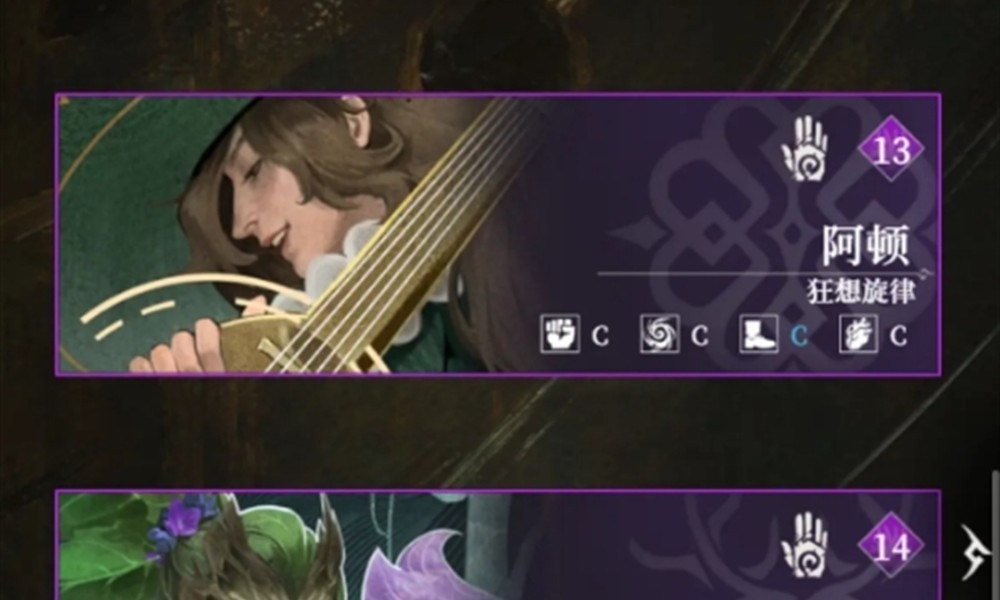Click the subtitle 狂想旋律
Screen dimensions: 1000x600
(x=861, y=291)
